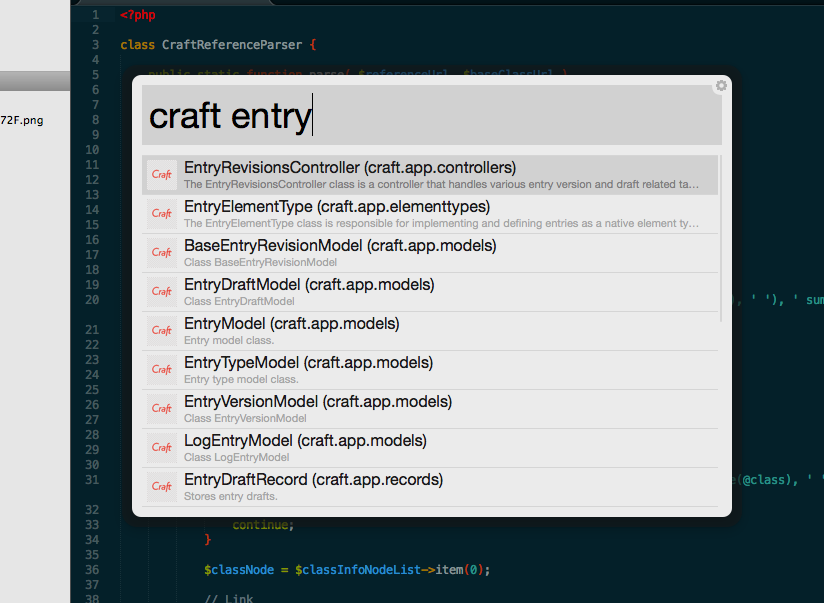824x603 pixels.
Task: Click Craft icon beside EntryVersionModel
Action: (x=161, y=409)
